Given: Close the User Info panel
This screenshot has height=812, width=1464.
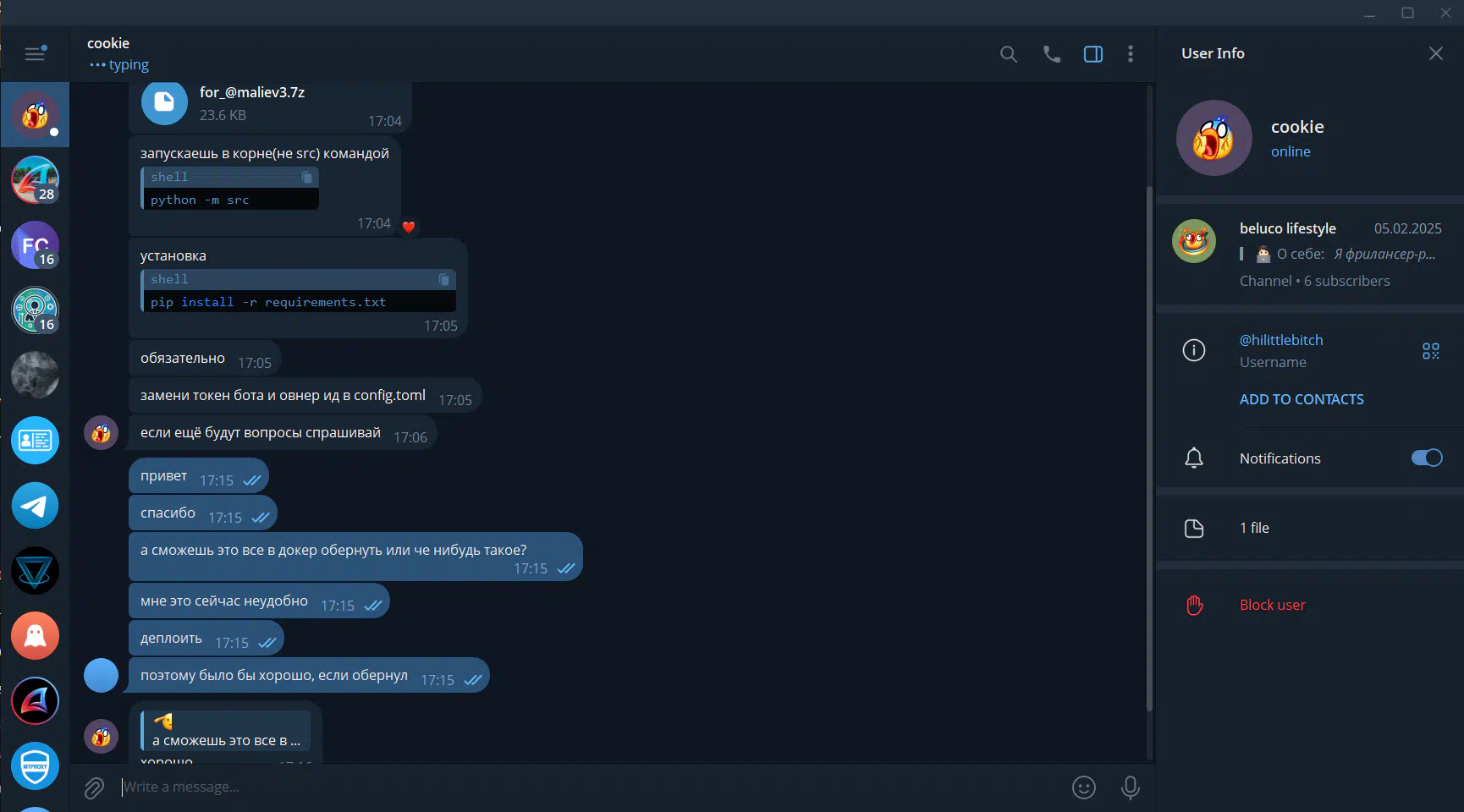Looking at the screenshot, I should [1436, 53].
